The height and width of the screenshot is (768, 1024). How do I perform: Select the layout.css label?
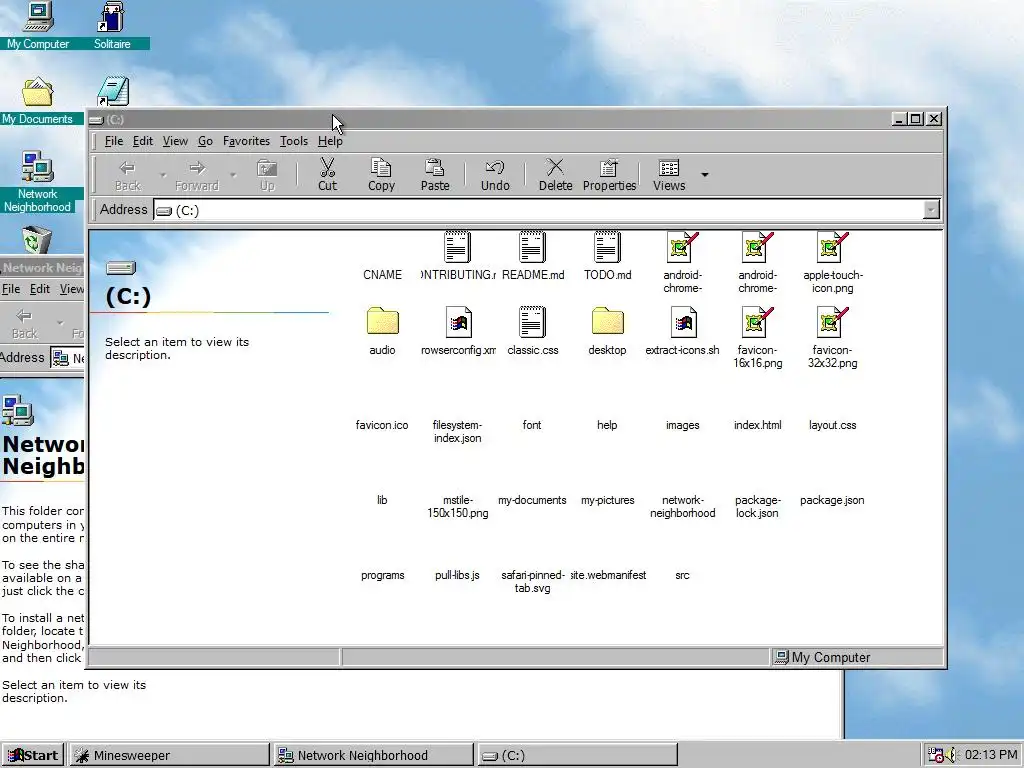pyautogui.click(x=833, y=425)
